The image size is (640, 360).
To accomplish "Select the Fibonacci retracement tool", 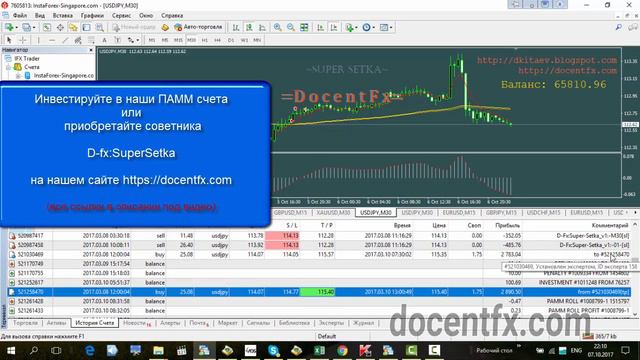I will (x=91, y=40).
